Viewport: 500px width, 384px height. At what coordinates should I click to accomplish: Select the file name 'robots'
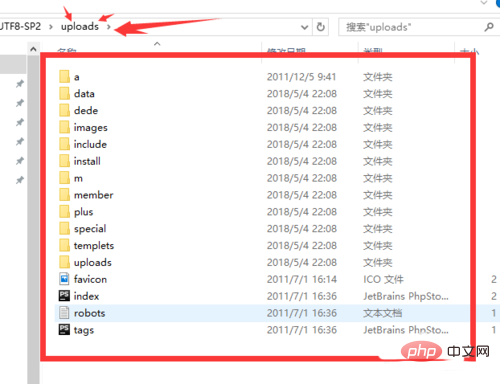click(89, 313)
